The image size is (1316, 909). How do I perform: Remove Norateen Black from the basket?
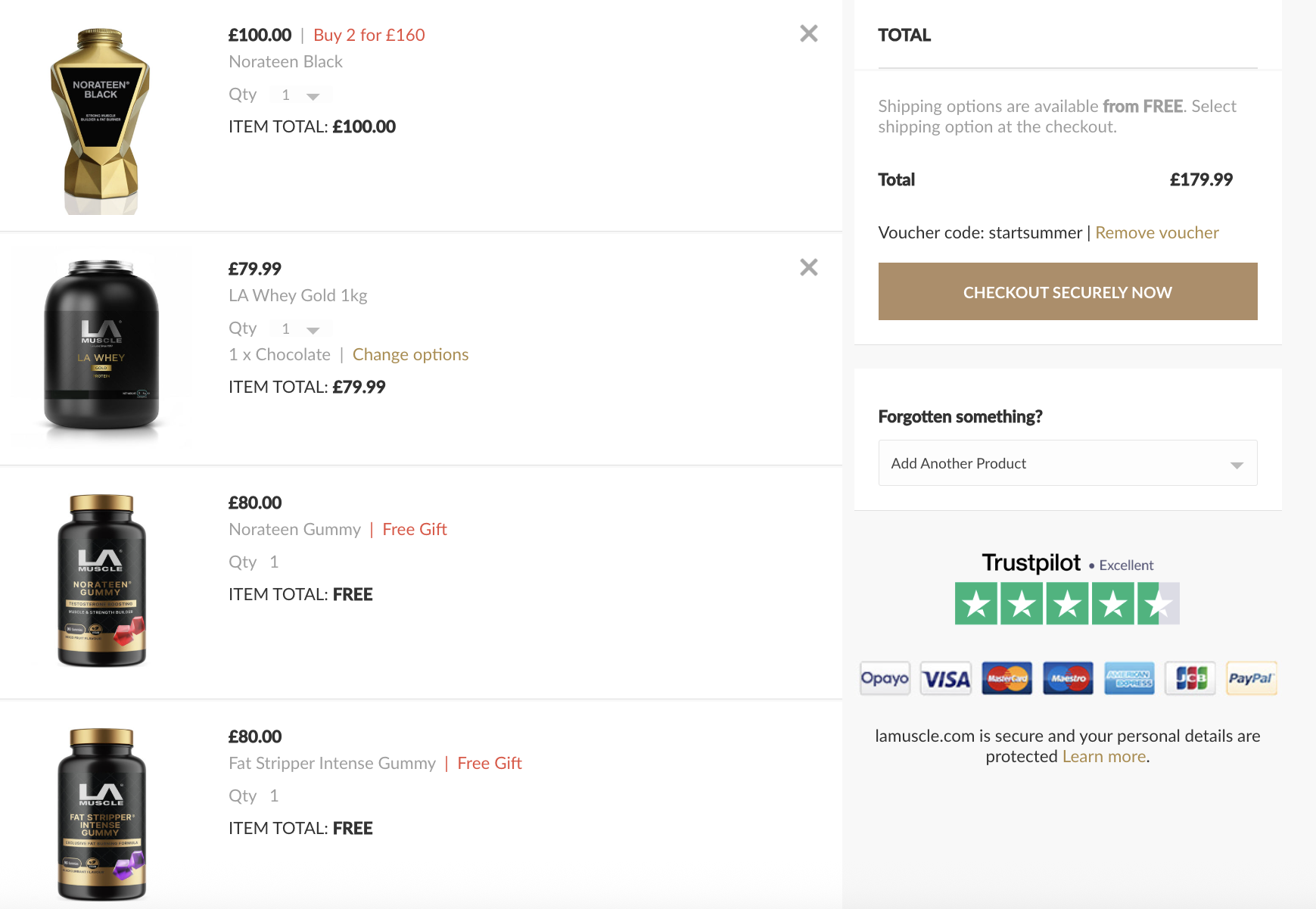click(x=808, y=33)
